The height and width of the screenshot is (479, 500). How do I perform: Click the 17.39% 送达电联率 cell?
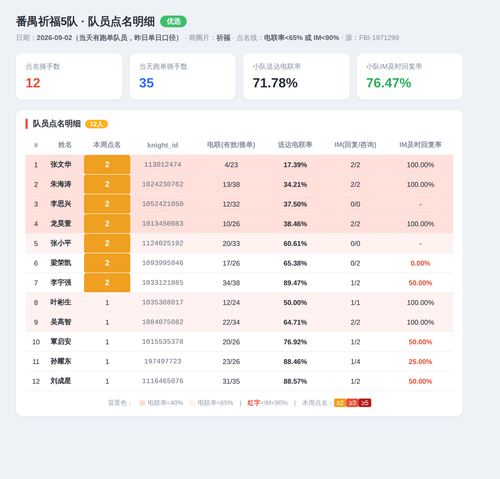point(295,165)
